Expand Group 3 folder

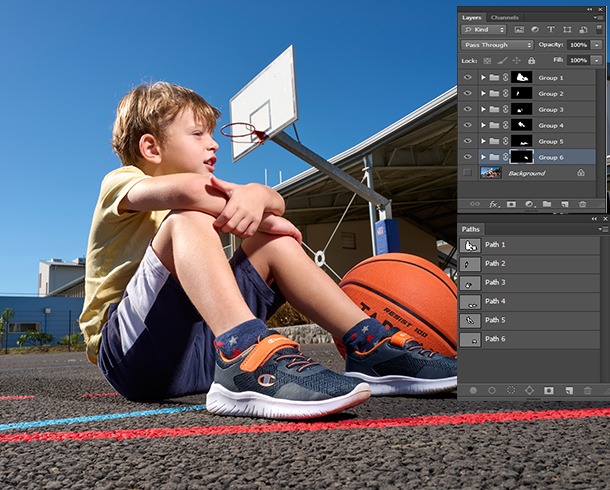pyautogui.click(x=483, y=109)
